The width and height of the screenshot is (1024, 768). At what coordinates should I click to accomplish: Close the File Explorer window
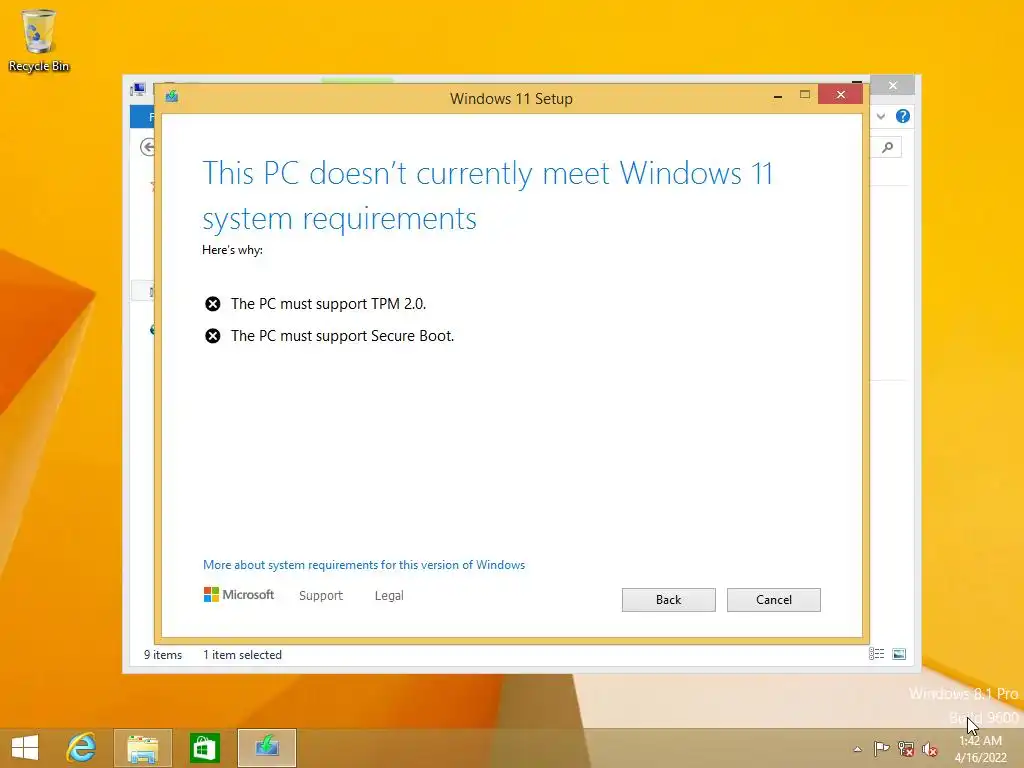tap(893, 86)
